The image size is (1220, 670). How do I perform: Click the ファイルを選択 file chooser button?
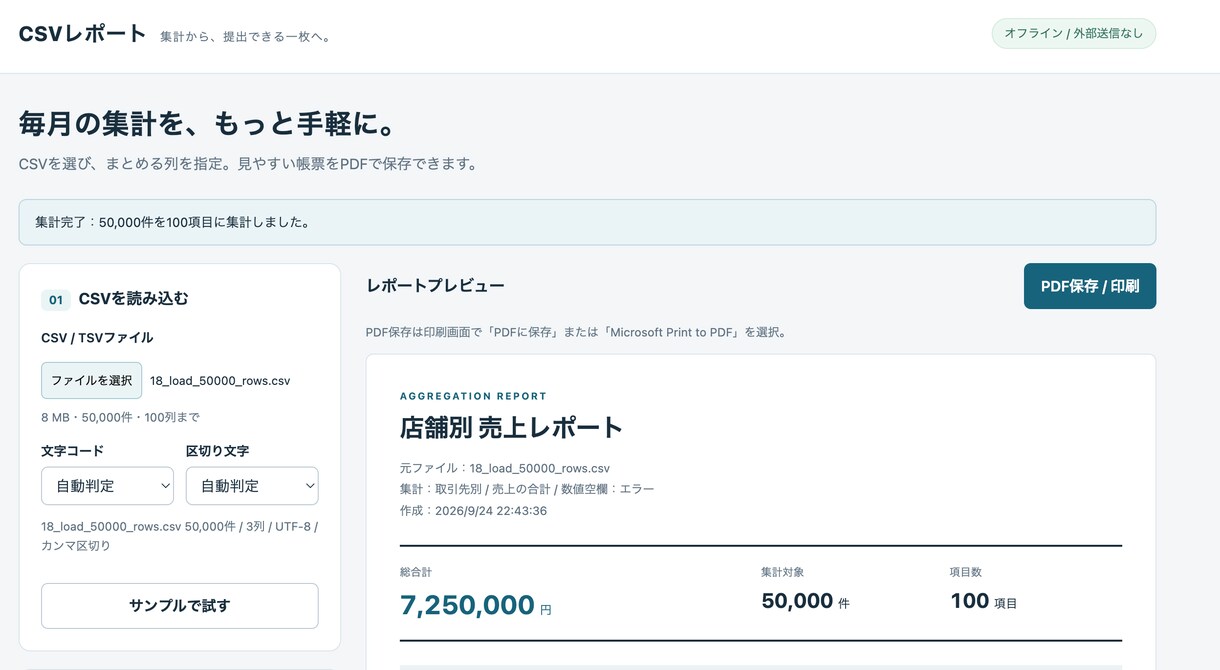pyautogui.click(x=91, y=380)
